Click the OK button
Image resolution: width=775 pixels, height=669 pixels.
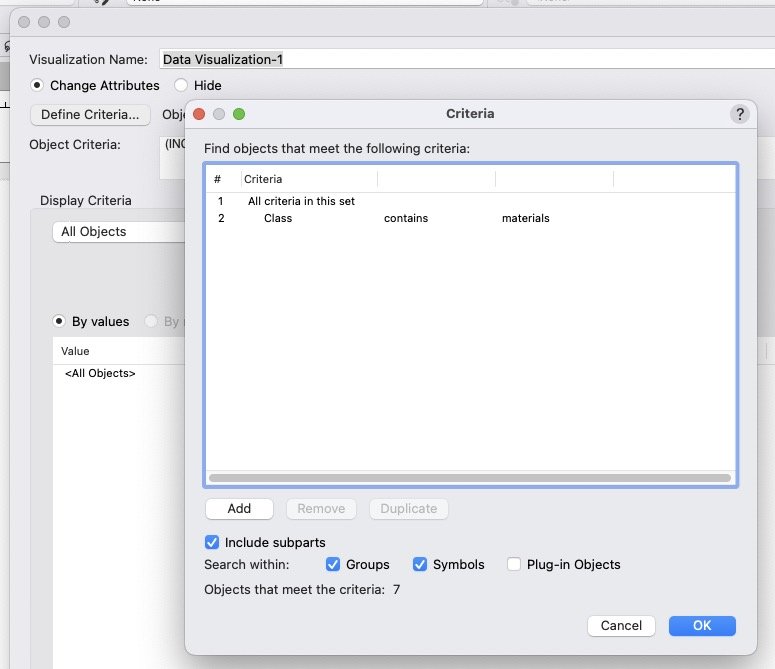pos(702,625)
